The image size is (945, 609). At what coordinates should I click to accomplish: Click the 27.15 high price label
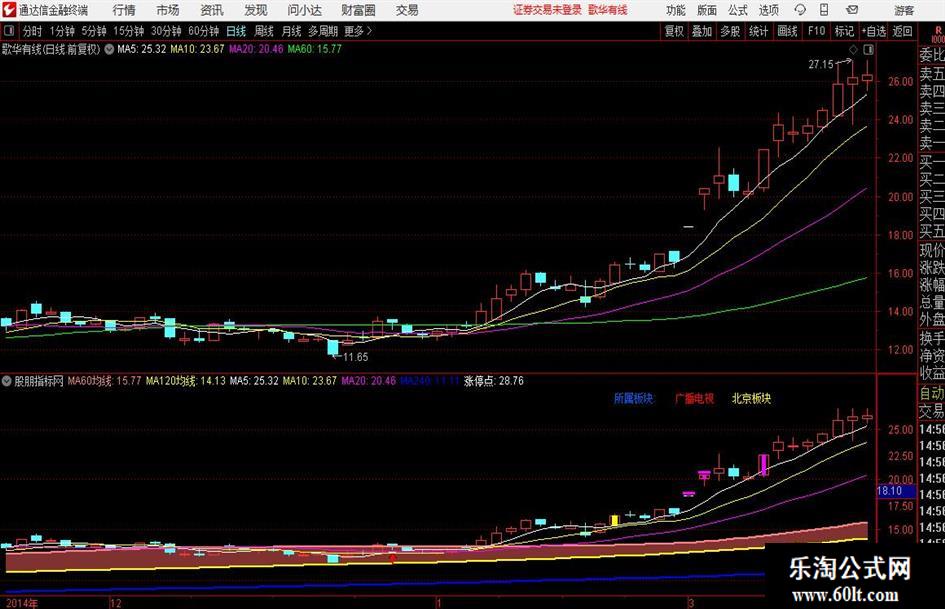coord(821,64)
